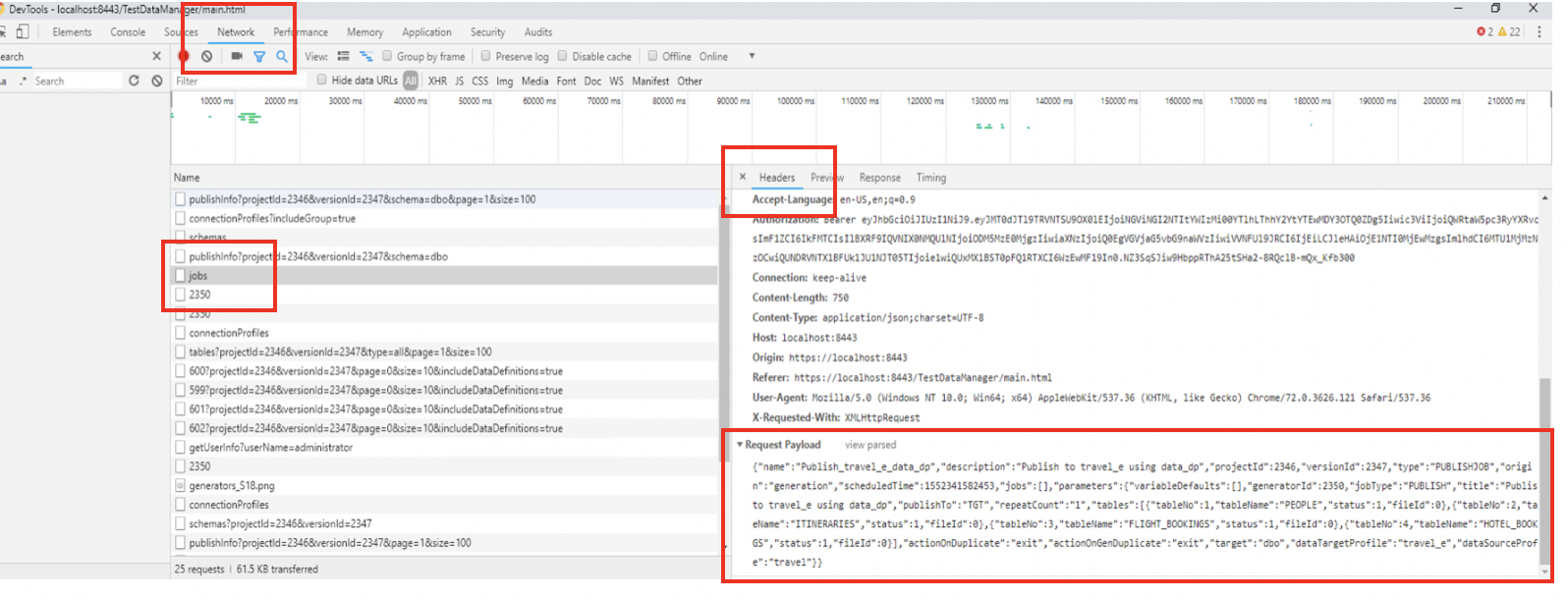Toggle the waterfall overview icon
Screen dimensions: 1568x599
366,57
